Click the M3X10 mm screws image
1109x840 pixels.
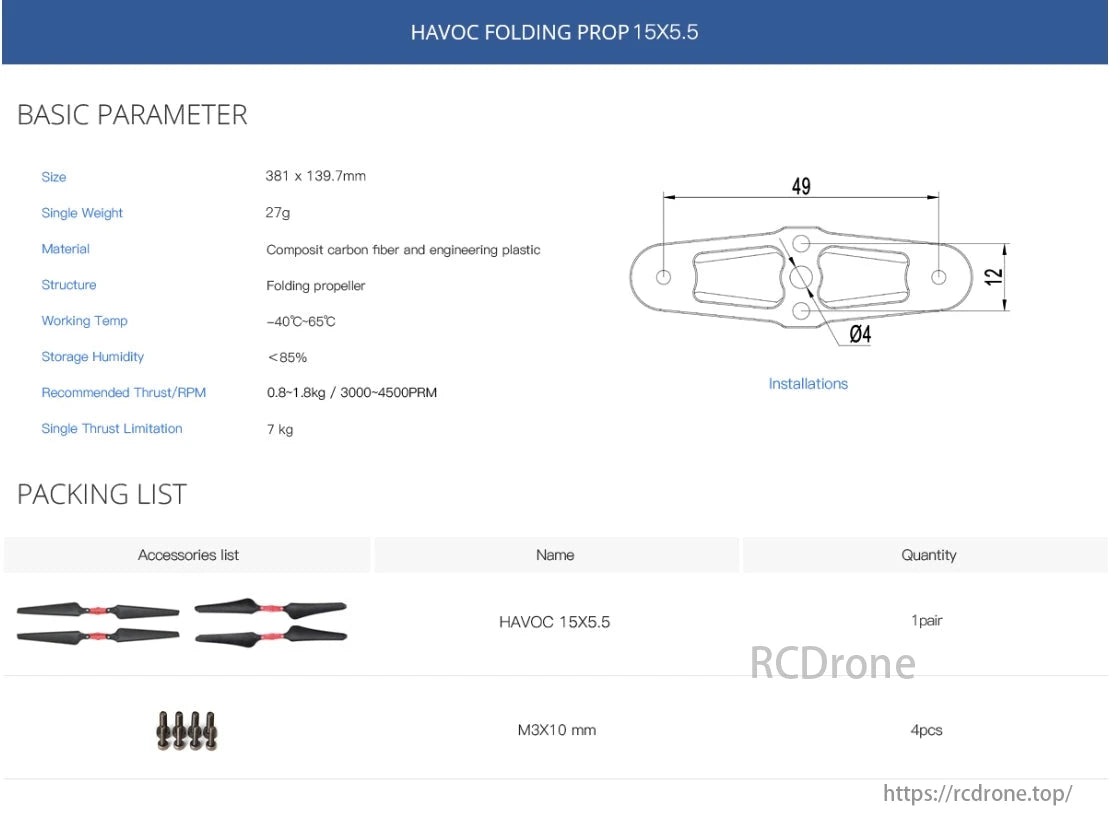190,729
